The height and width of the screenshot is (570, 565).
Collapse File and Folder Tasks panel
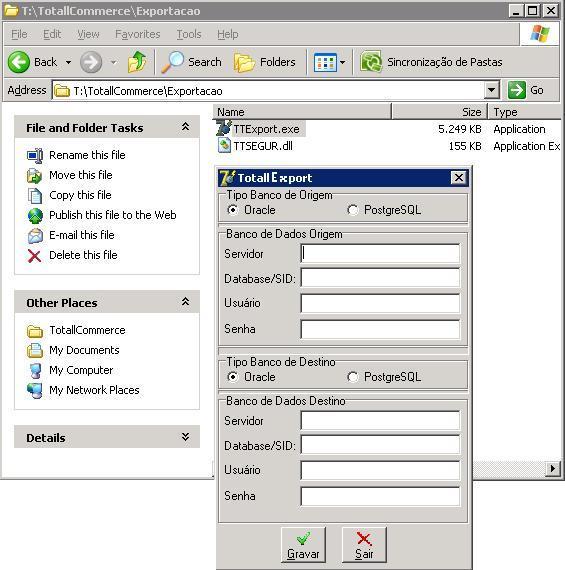(185, 127)
